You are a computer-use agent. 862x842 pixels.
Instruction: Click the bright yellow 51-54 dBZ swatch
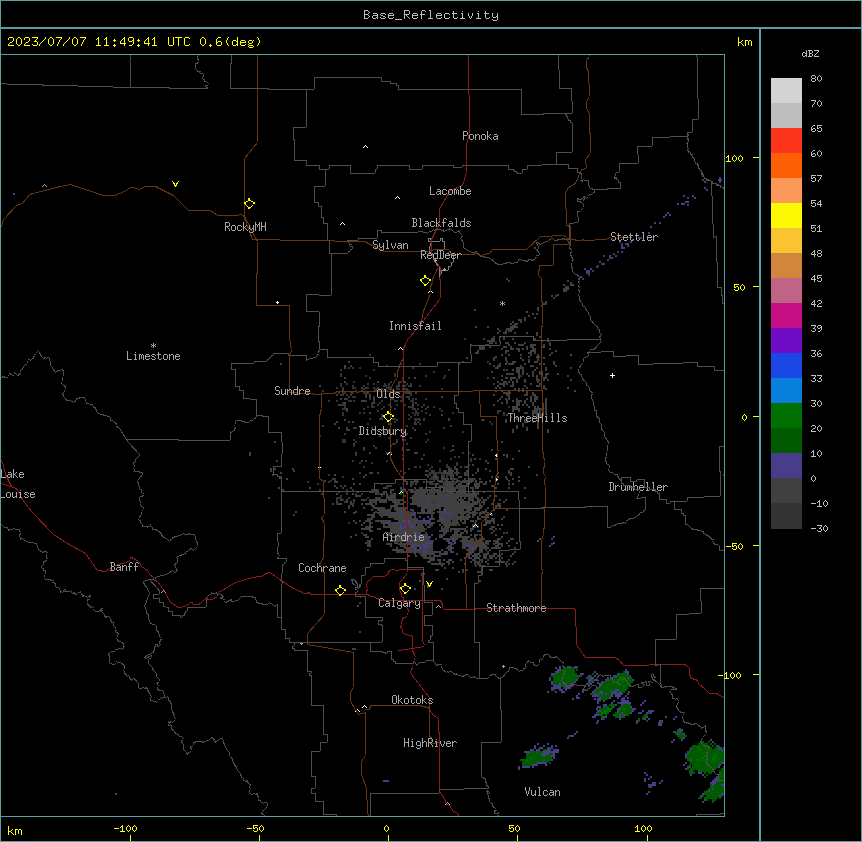click(x=786, y=215)
